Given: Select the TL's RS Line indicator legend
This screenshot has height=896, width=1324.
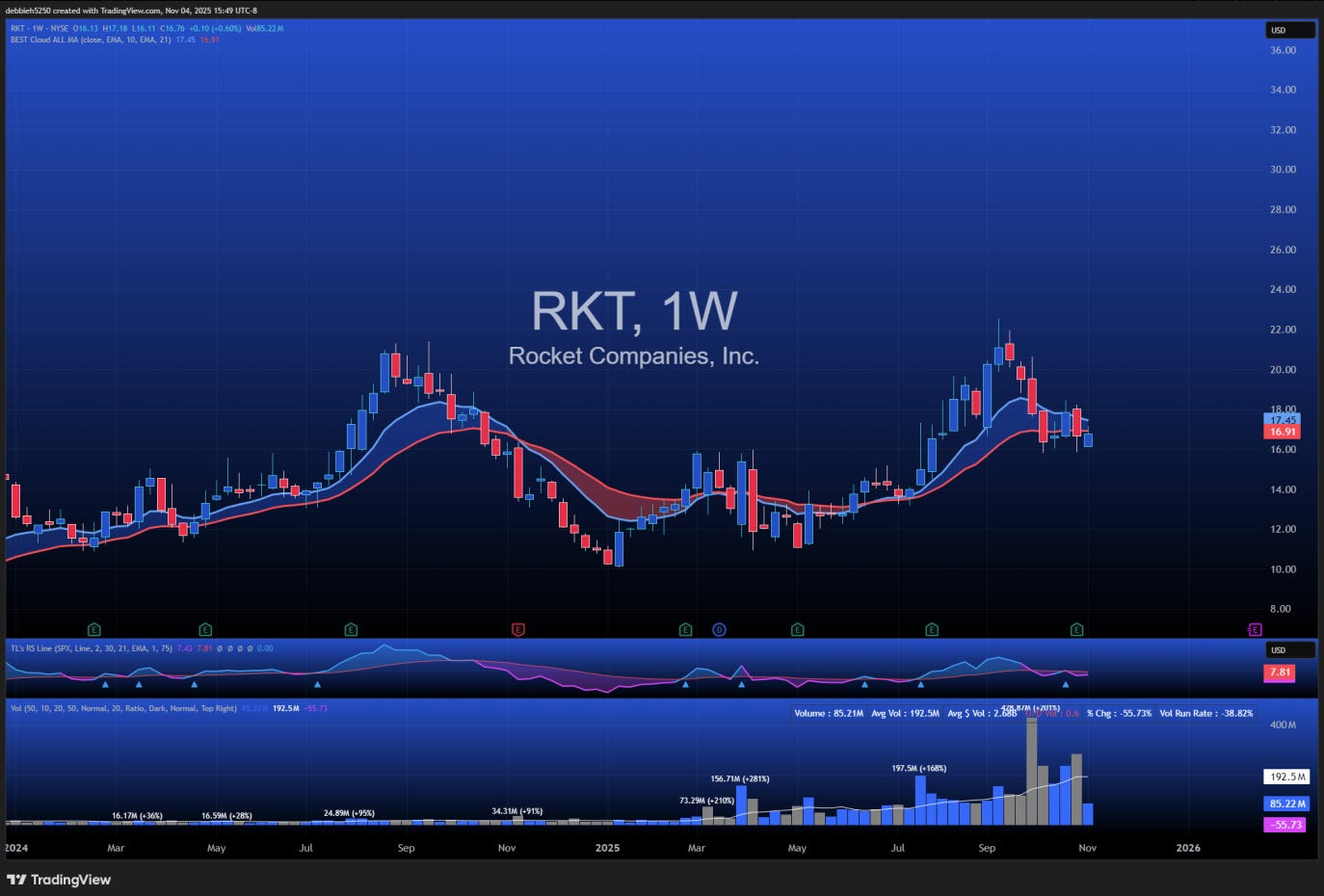Looking at the screenshot, I should click(x=91, y=648).
